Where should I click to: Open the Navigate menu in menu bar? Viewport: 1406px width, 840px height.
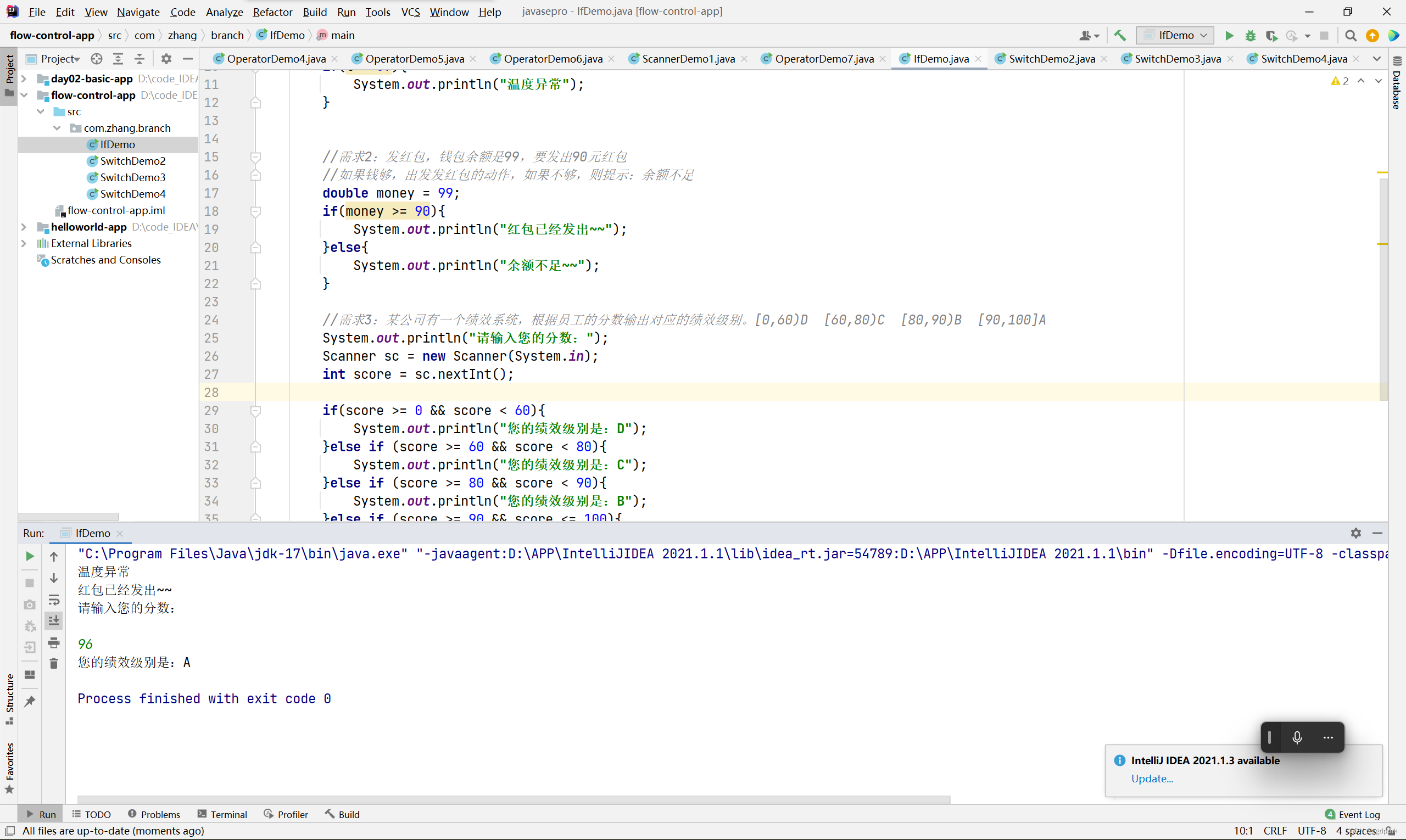tap(137, 11)
